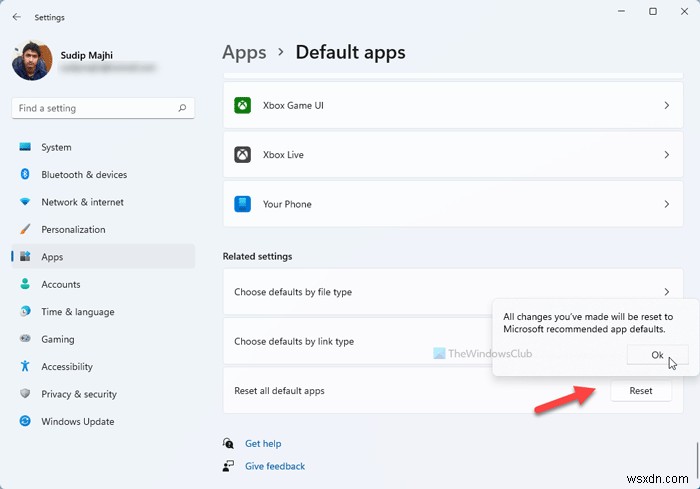Expand the Your Phone entry chevron
This screenshot has width=700, height=489.
pos(666,204)
